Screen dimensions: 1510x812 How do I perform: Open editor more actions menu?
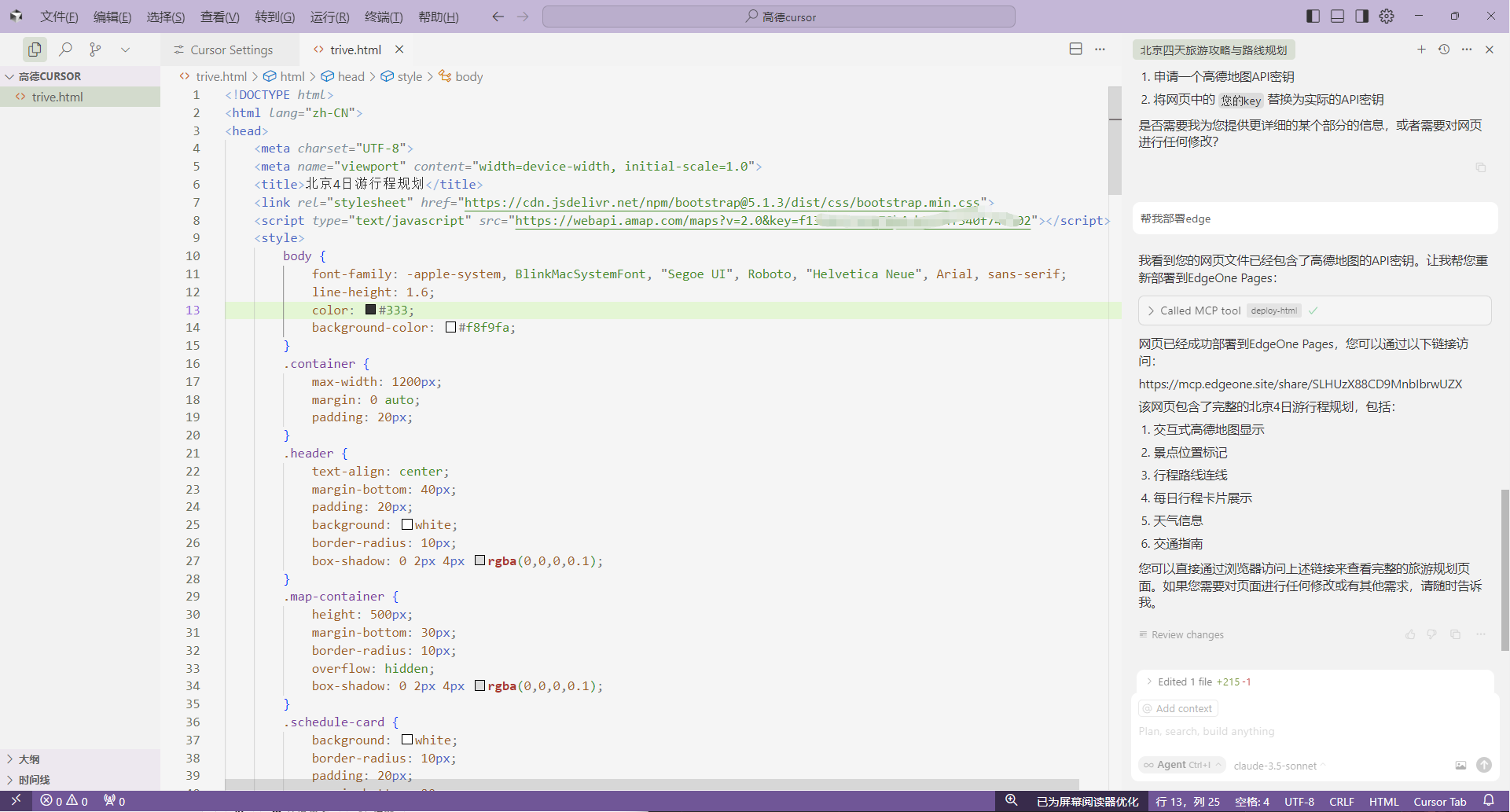point(1100,49)
